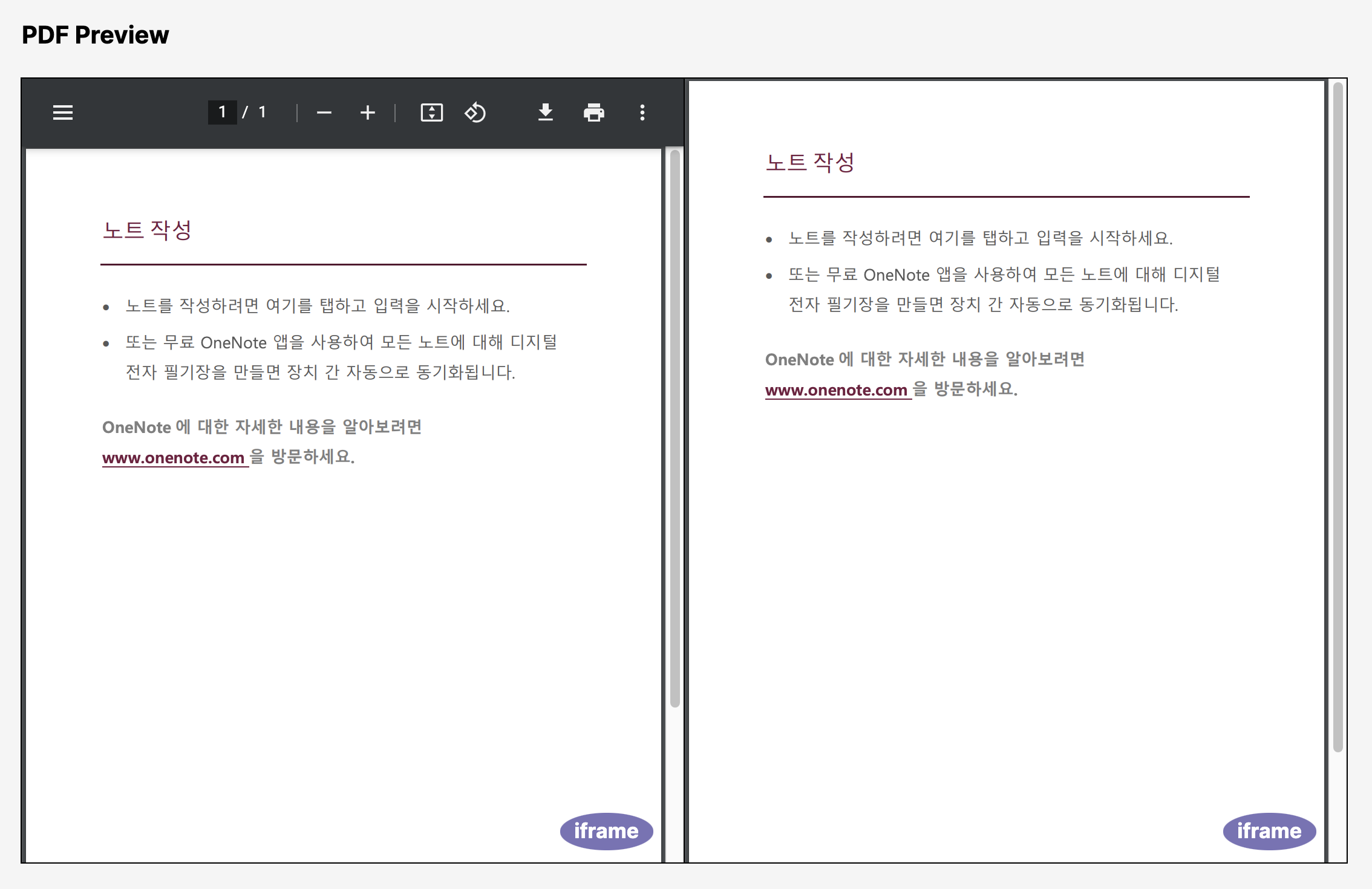Click the zoom in plus button
Screen dimensions: 1372x889
[x=367, y=112]
